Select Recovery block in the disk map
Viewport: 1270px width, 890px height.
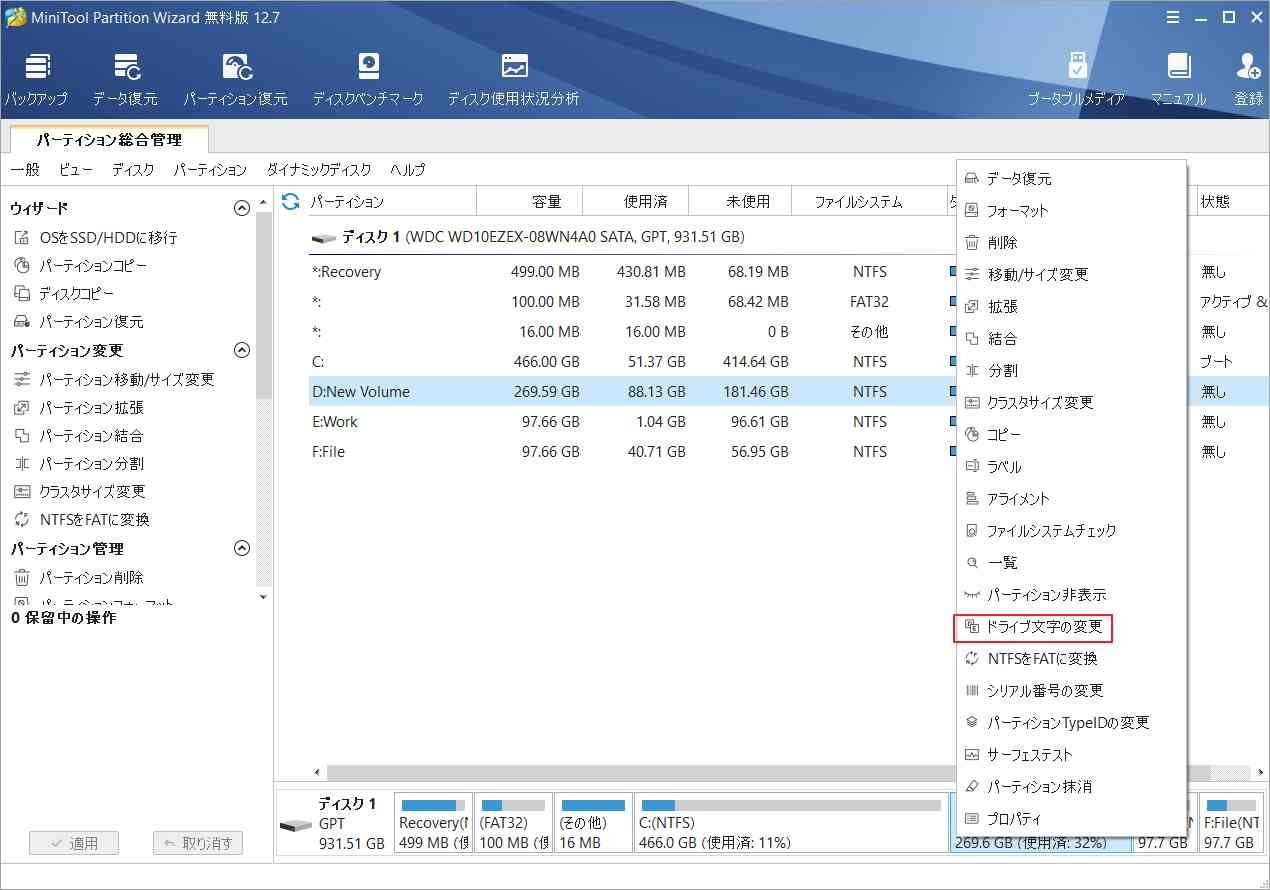coord(433,822)
